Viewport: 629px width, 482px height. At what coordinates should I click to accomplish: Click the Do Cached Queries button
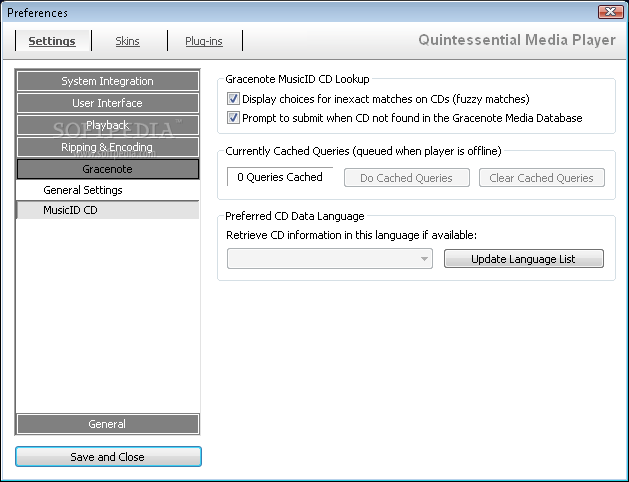click(407, 178)
